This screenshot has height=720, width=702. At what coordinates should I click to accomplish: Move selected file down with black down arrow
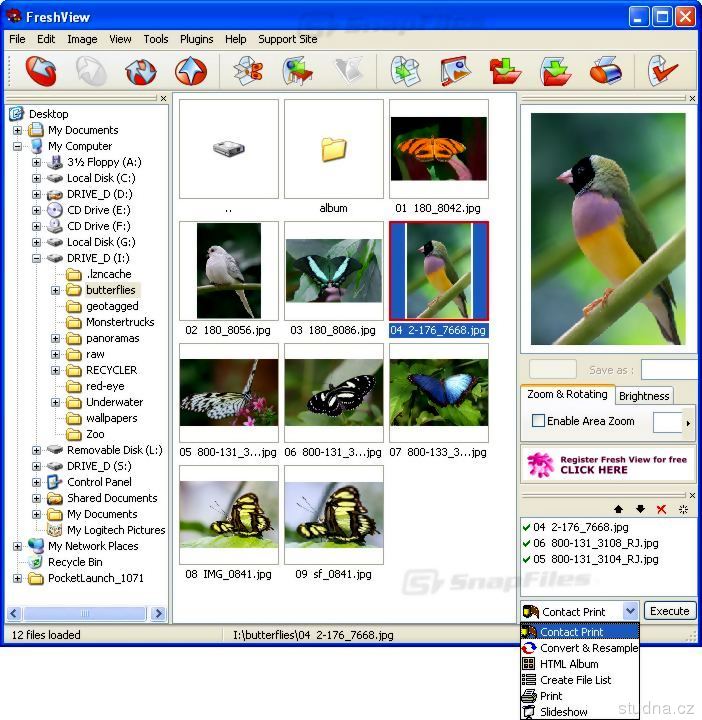pyautogui.click(x=640, y=509)
